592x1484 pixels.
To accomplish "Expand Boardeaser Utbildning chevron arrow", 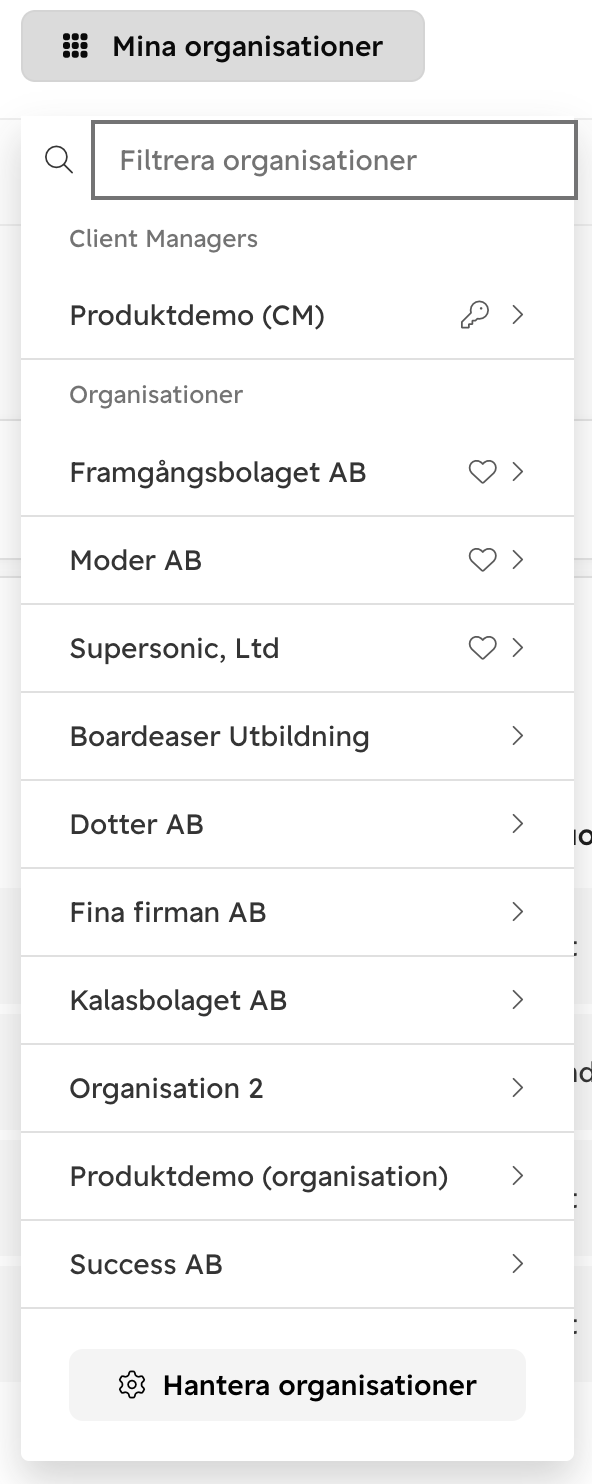I will coord(517,736).
